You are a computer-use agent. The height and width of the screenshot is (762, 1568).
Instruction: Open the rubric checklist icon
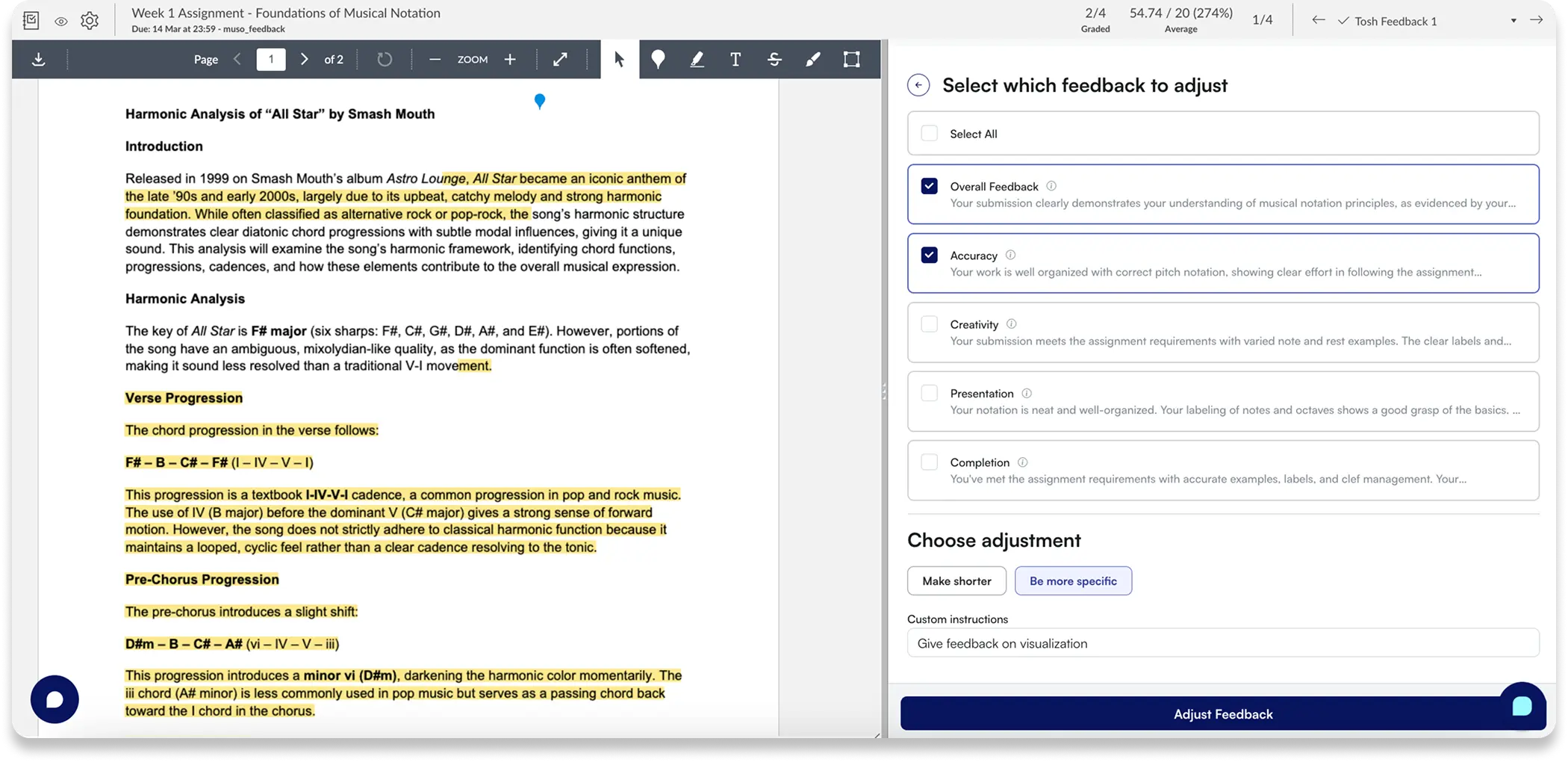[31, 21]
